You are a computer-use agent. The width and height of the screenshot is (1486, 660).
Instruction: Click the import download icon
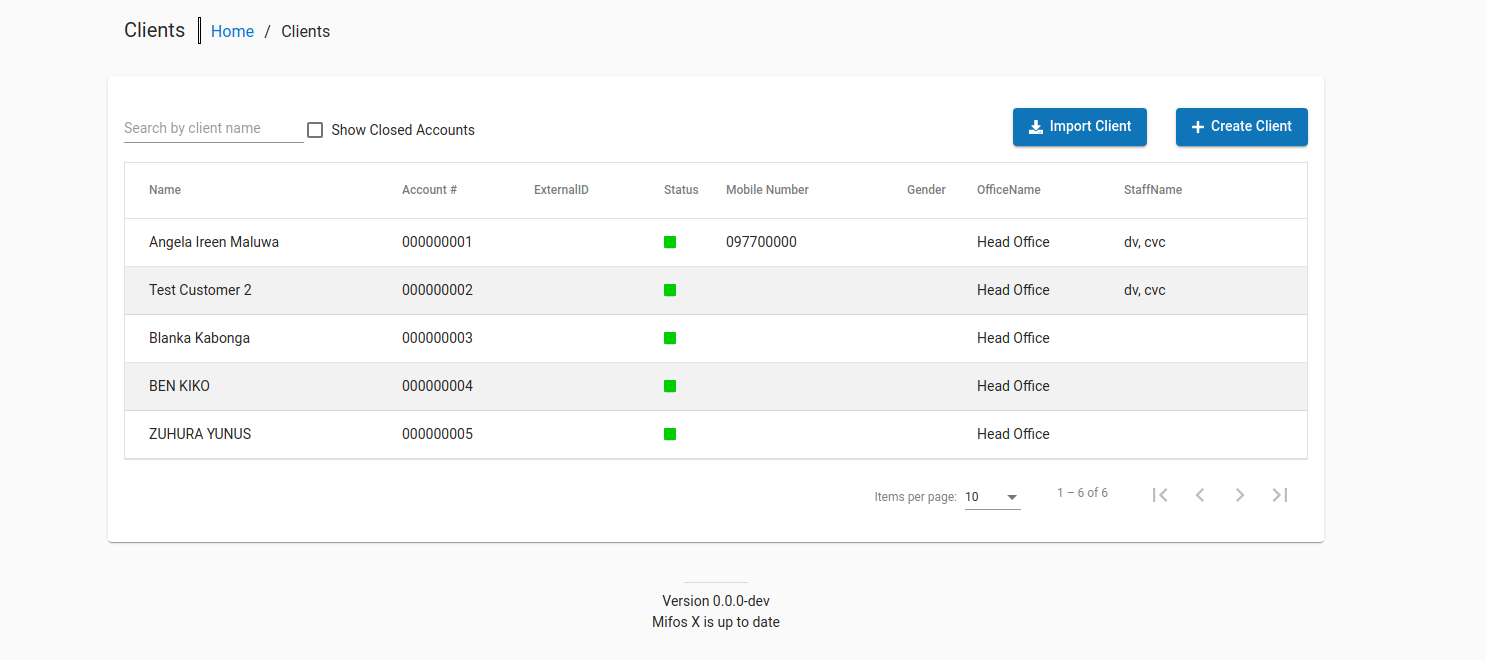(x=1034, y=127)
